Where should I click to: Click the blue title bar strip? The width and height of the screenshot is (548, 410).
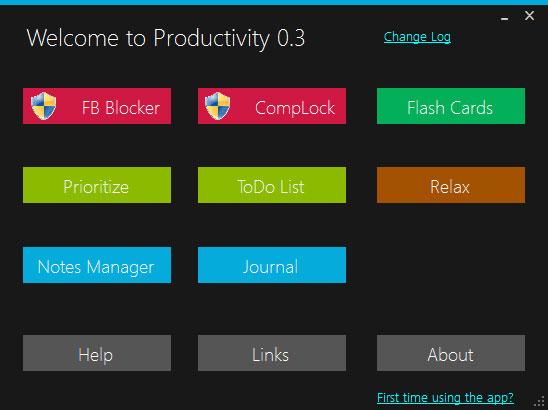[x=274, y=2]
